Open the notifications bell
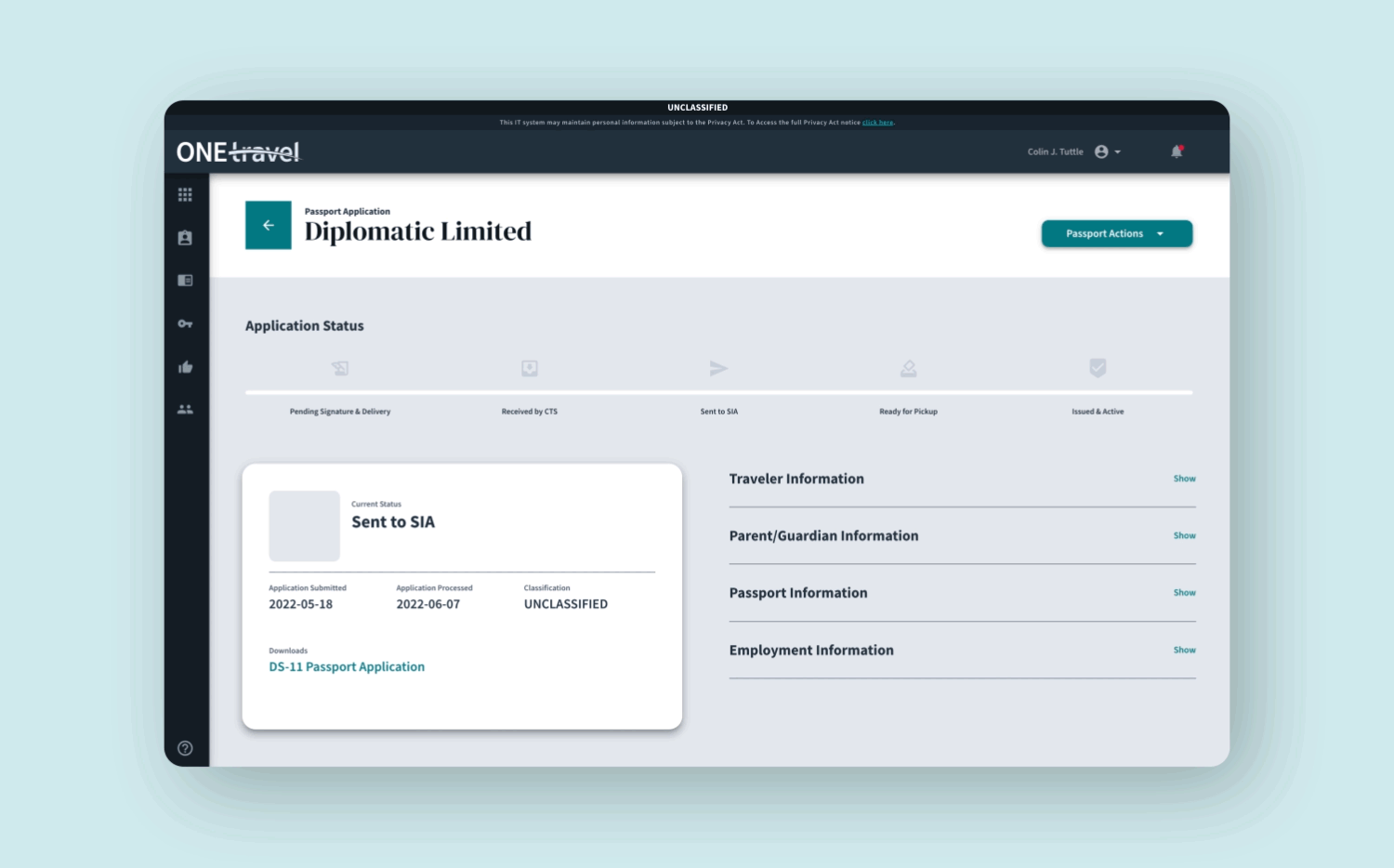Screen dimensions: 1394x868 point(1177,151)
